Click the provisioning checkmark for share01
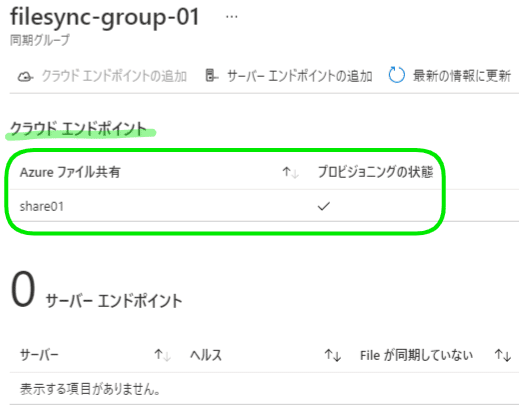The height and width of the screenshot is (405, 519). [x=324, y=206]
